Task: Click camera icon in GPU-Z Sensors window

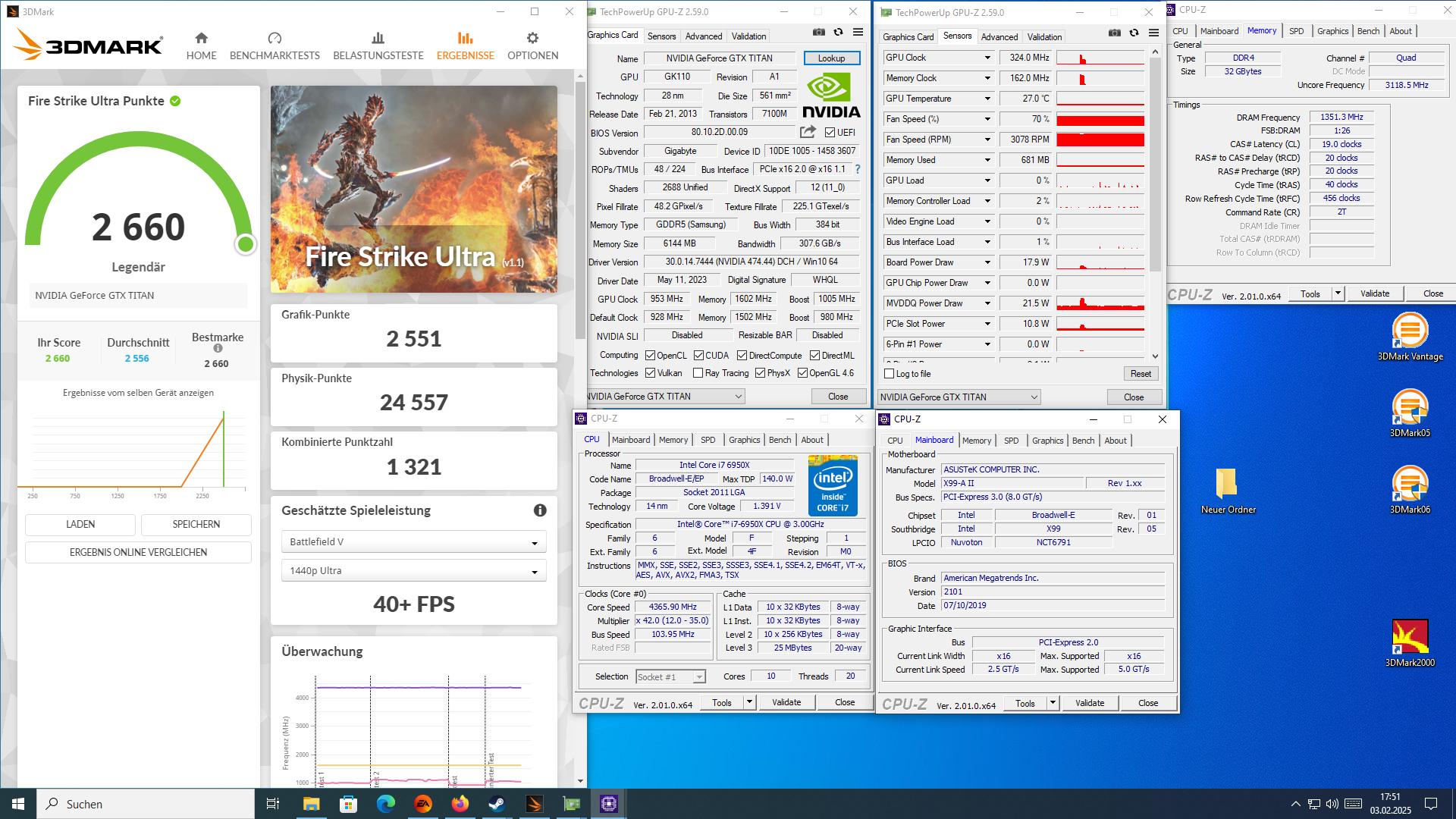Action: [x=1114, y=33]
